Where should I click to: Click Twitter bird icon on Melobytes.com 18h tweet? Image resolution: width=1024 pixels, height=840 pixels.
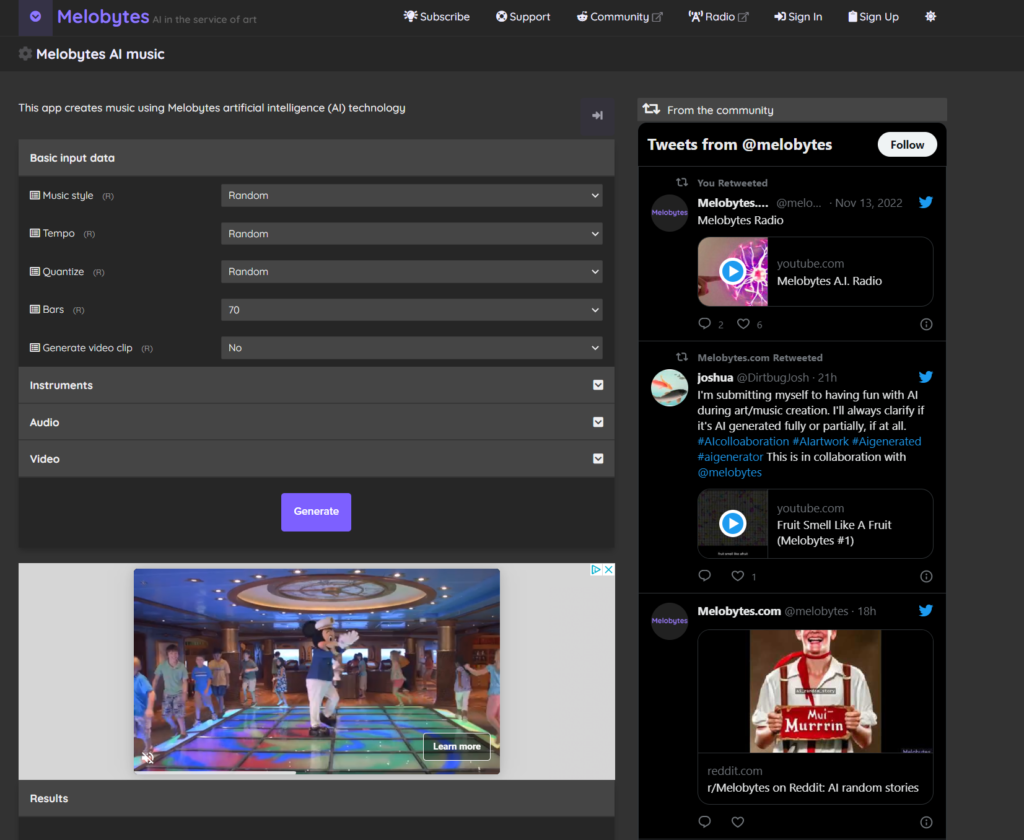(925, 611)
